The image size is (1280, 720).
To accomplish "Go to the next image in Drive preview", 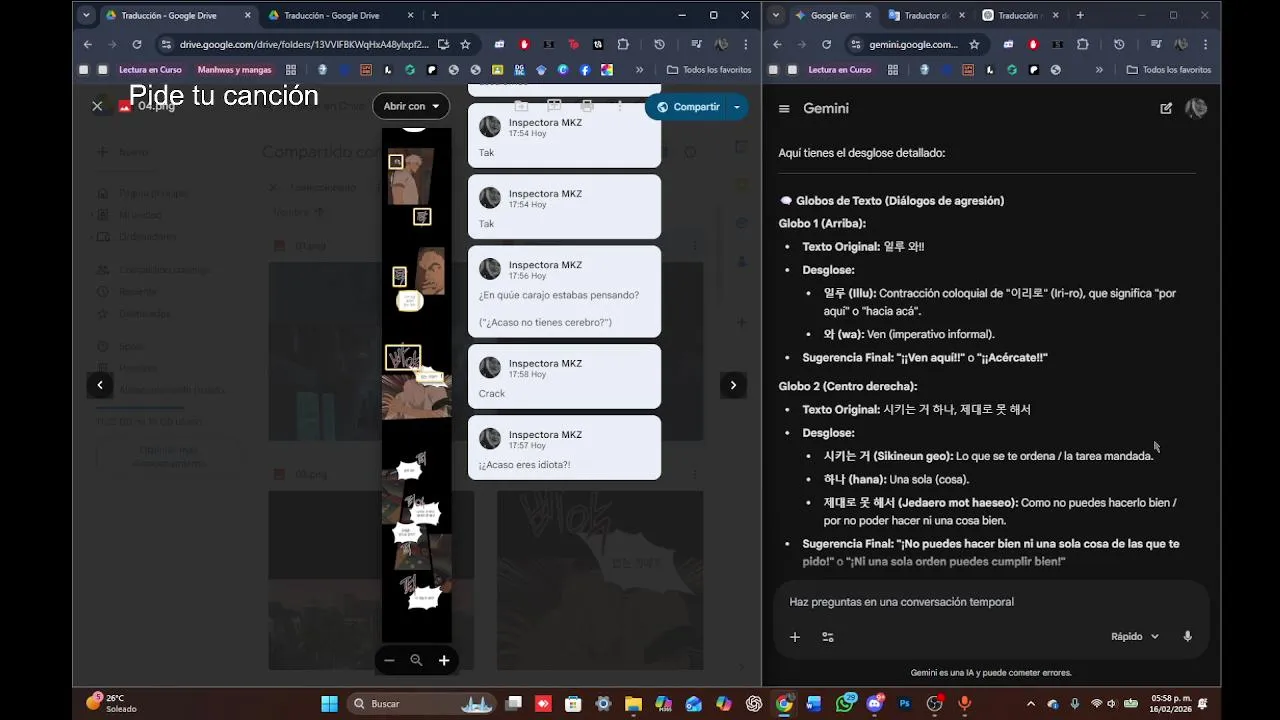I will pos(733,385).
